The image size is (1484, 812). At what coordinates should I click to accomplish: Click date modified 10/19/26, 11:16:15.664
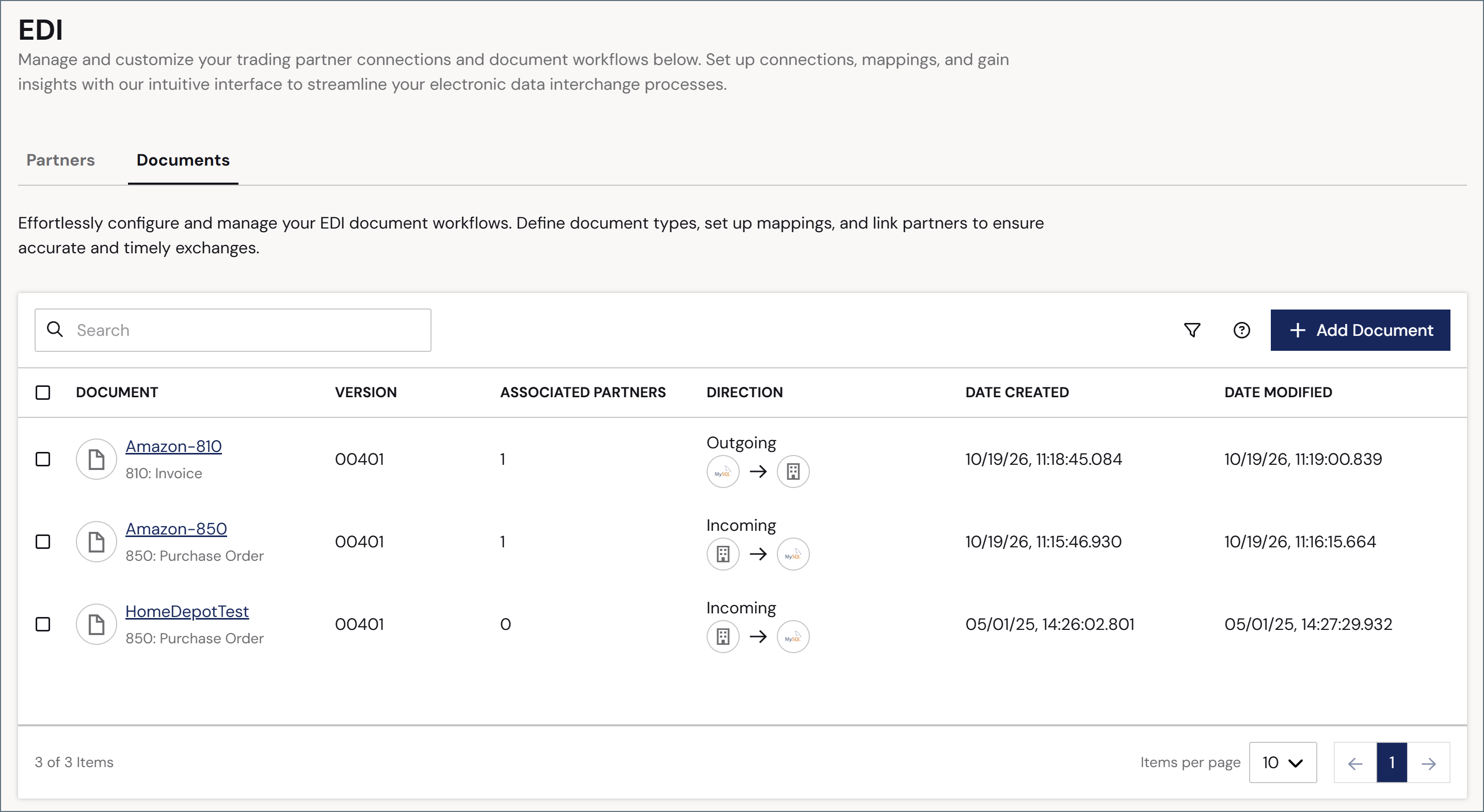[x=1300, y=541]
